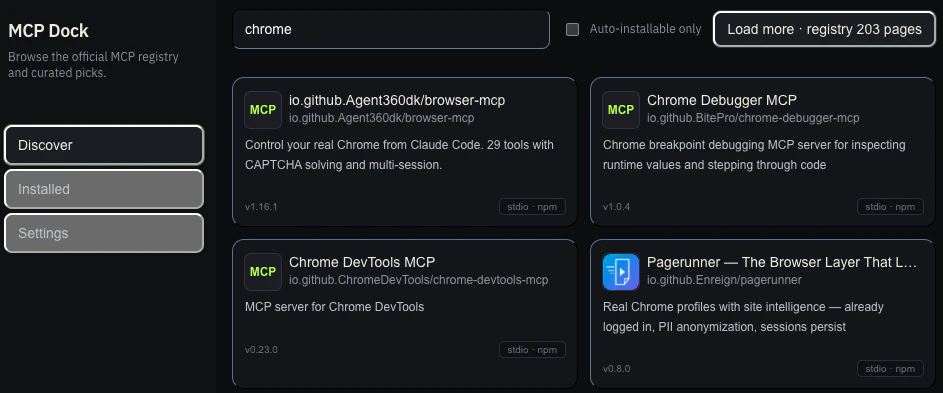The height and width of the screenshot is (393, 943).
Task: Open the Pagerunner card title
Action: [782, 262]
